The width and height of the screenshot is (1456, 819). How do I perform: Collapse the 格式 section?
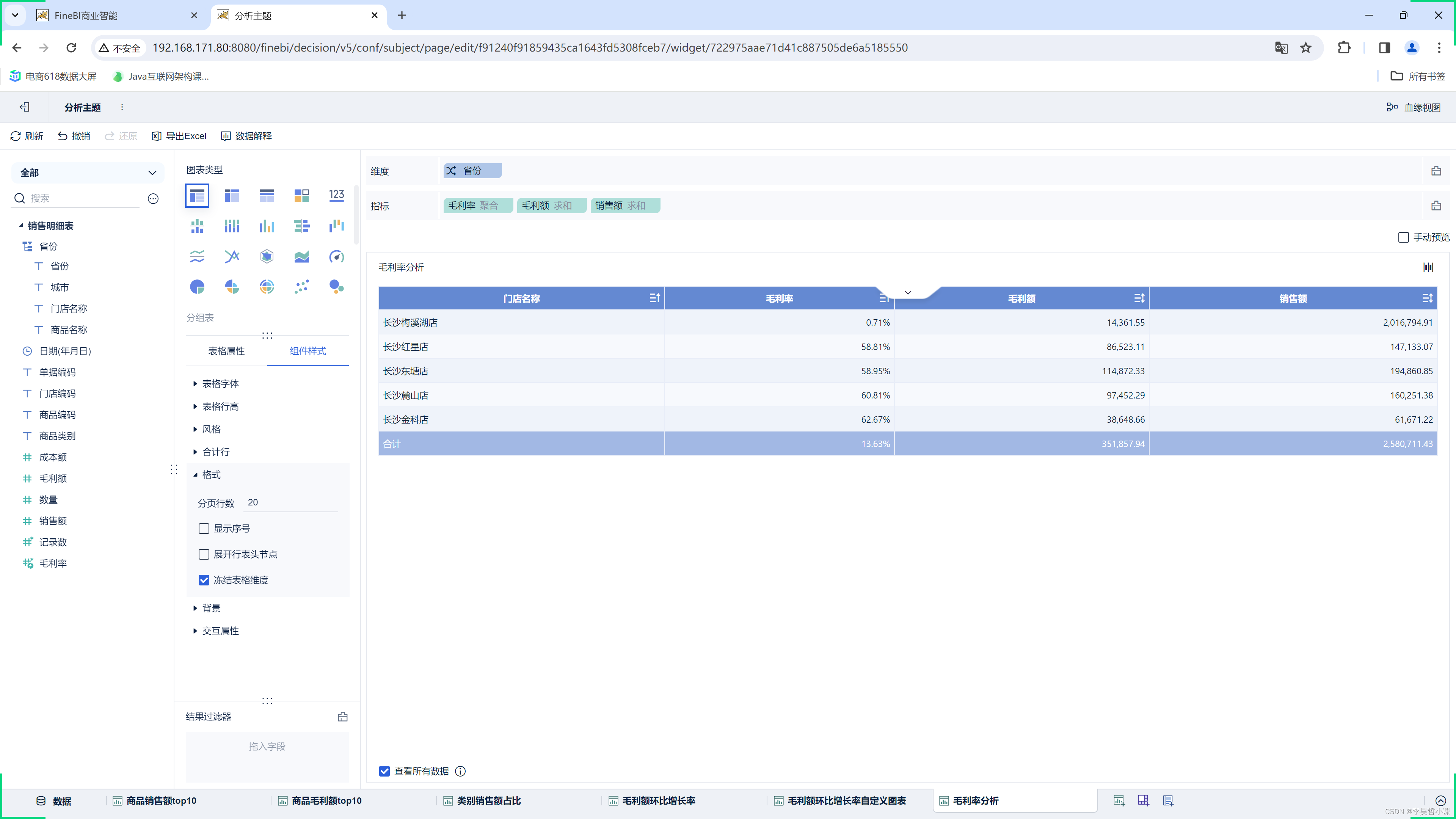(x=211, y=475)
